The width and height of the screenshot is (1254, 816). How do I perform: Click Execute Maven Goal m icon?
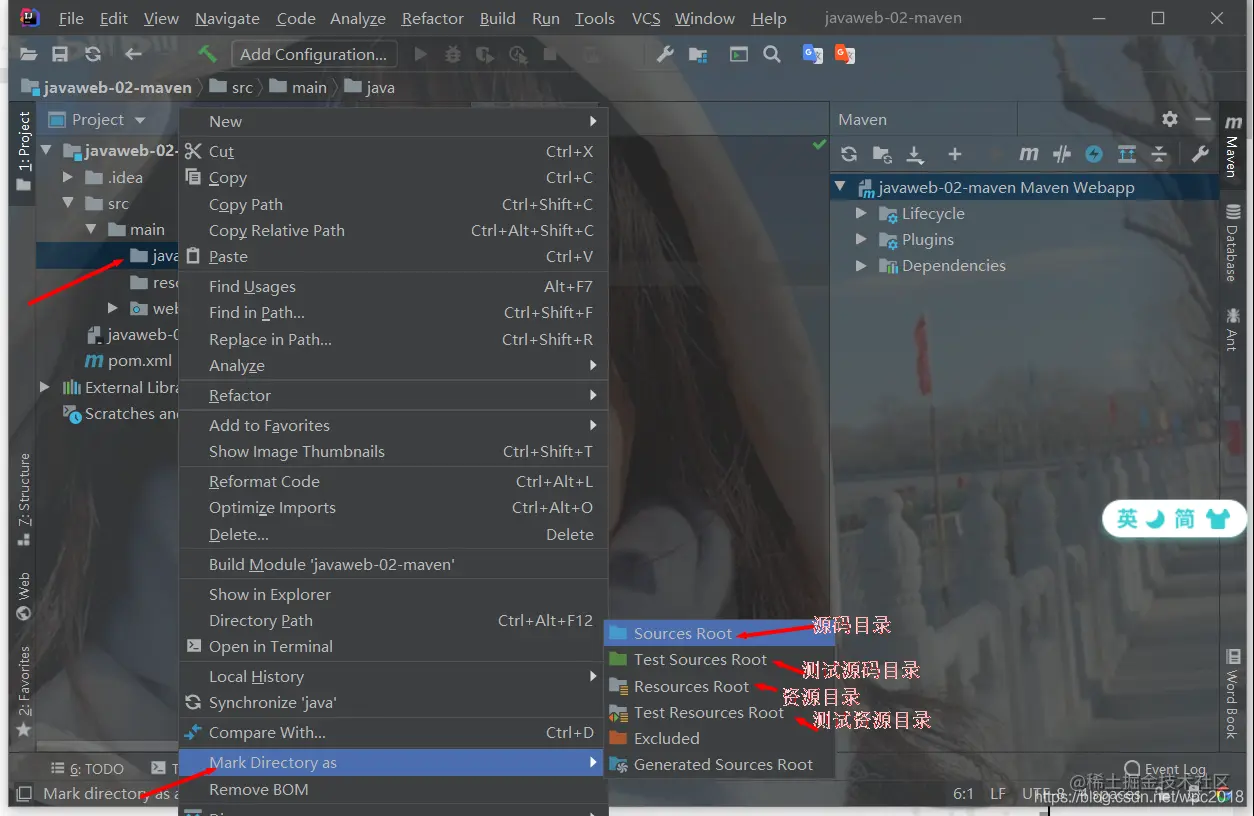1028,154
